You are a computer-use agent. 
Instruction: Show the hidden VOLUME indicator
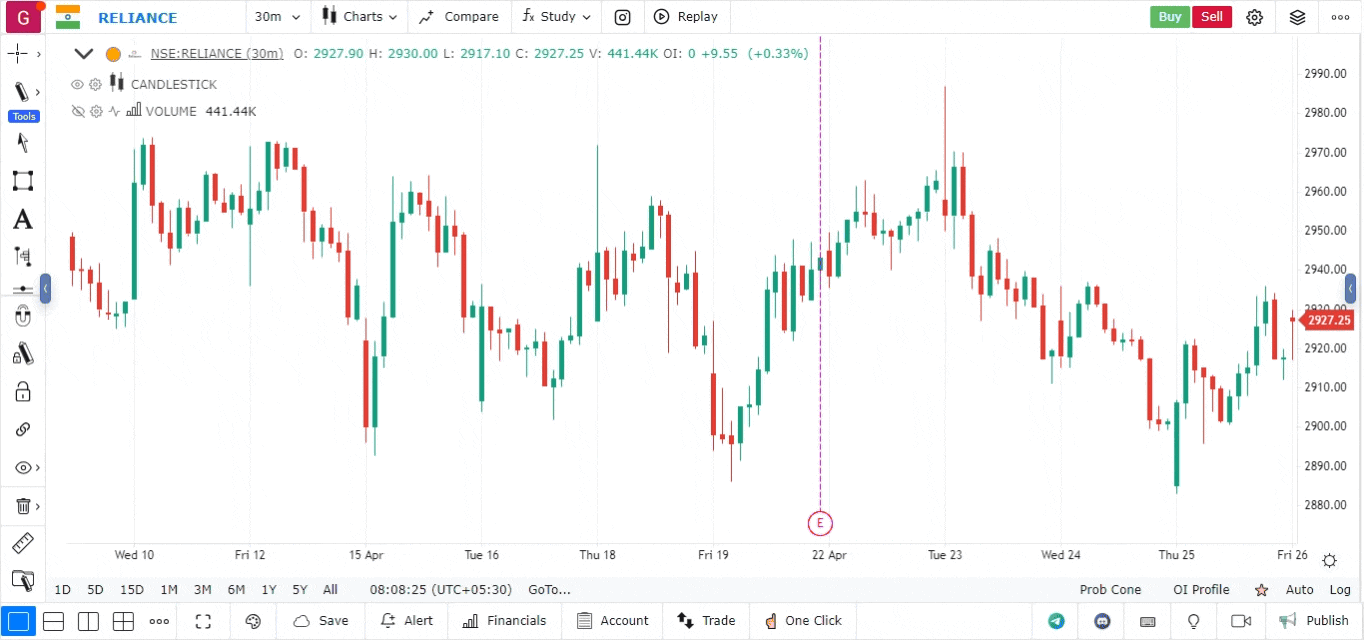point(77,111)
